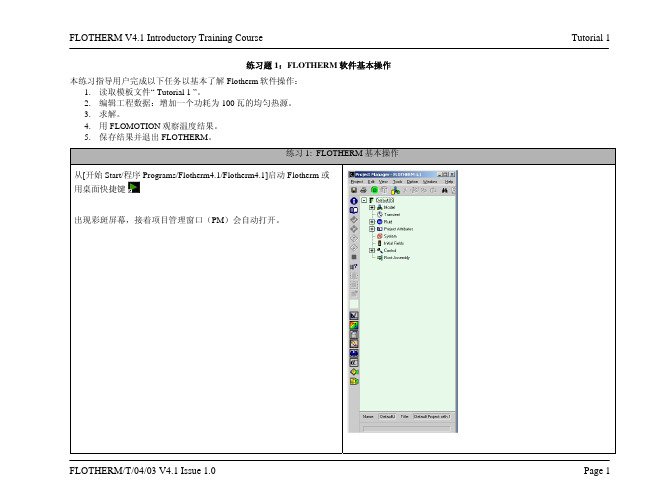Click the yellow box icon with green dot
Screen dimensions: 649x502
pyautogui.click(x=354, y=382)
